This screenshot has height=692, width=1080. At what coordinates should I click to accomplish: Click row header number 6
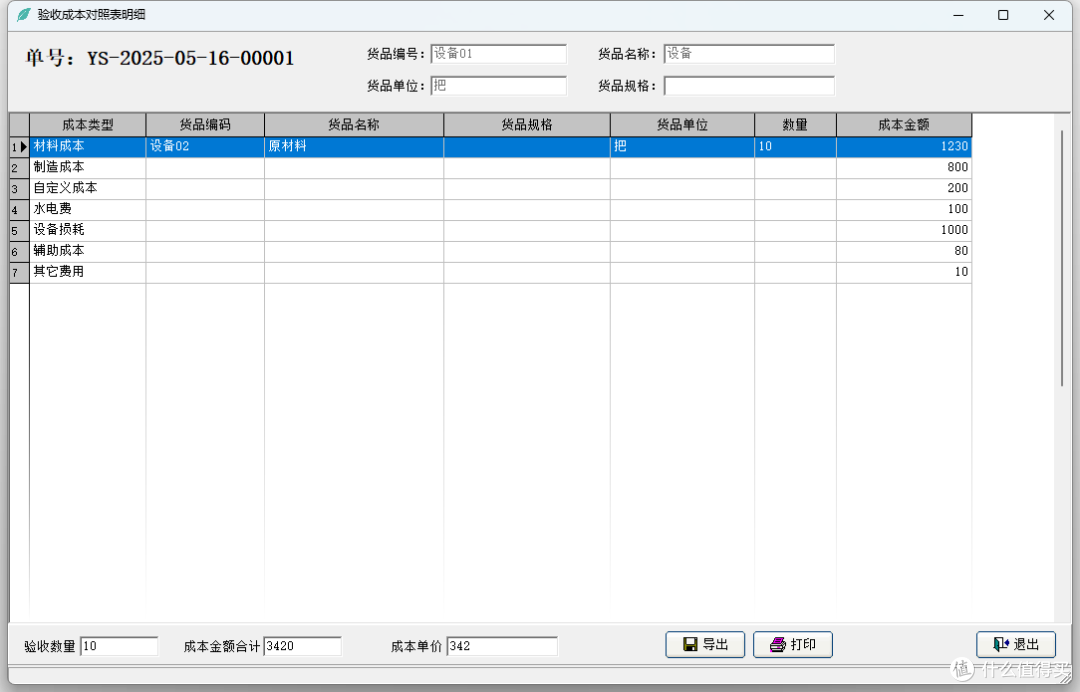point(19,251)
